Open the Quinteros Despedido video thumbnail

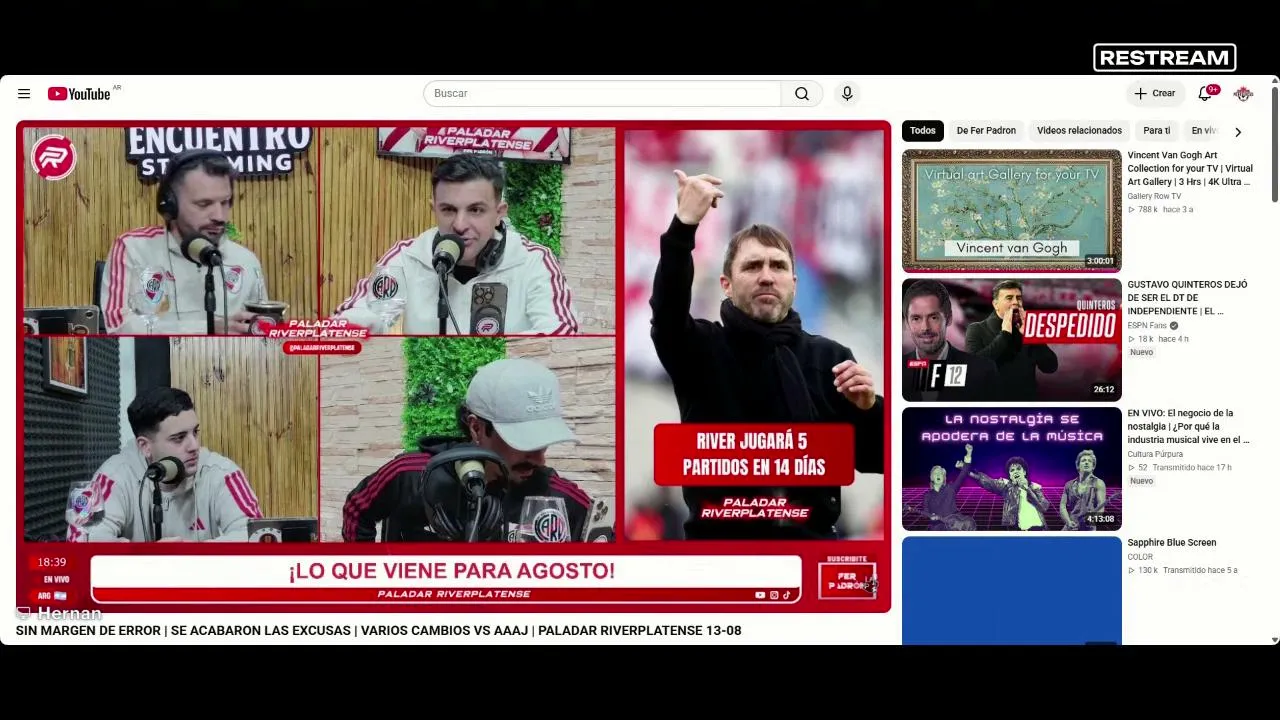point(1012,340)
